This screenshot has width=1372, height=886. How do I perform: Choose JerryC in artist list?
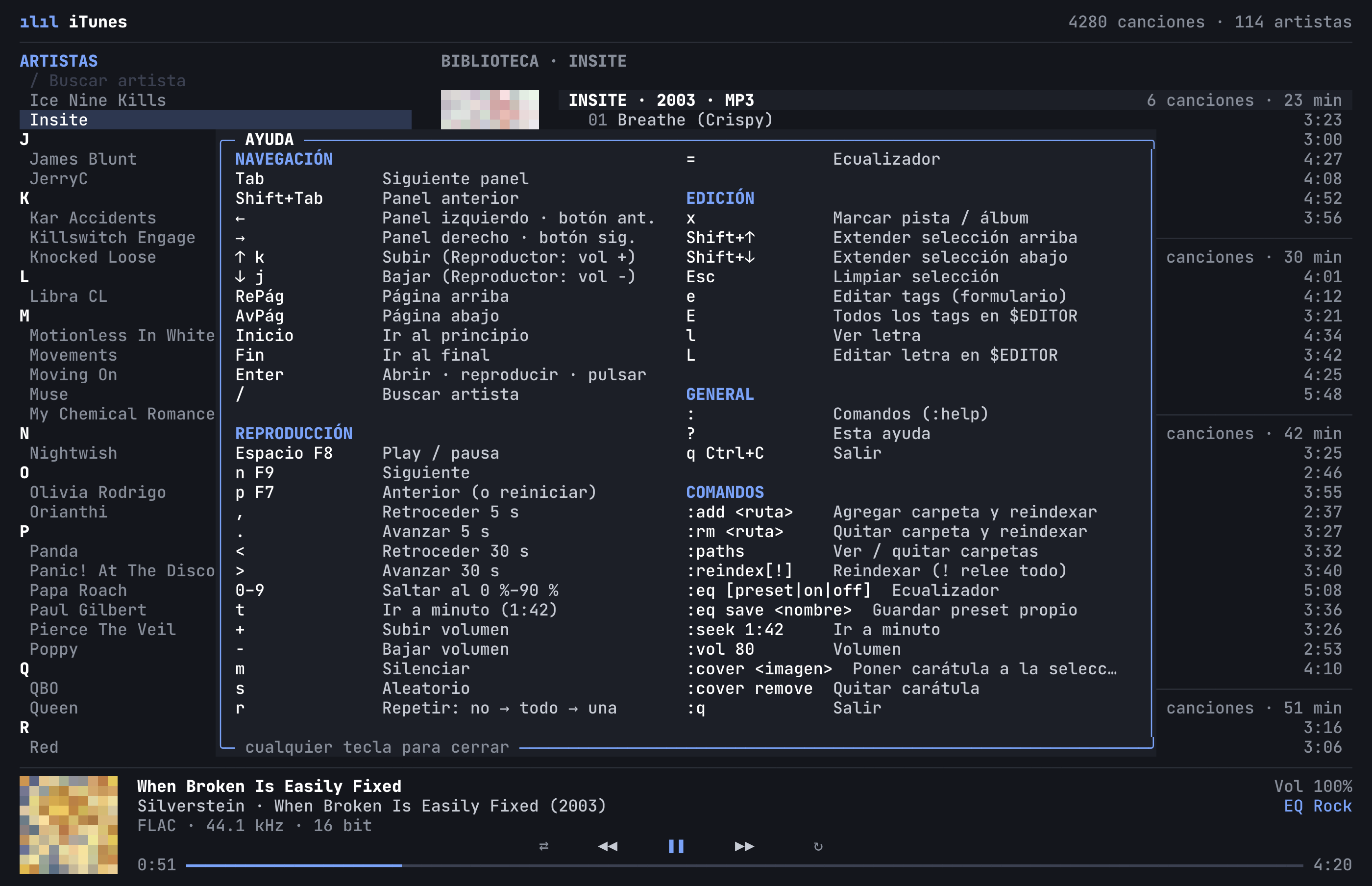point(59,178)
